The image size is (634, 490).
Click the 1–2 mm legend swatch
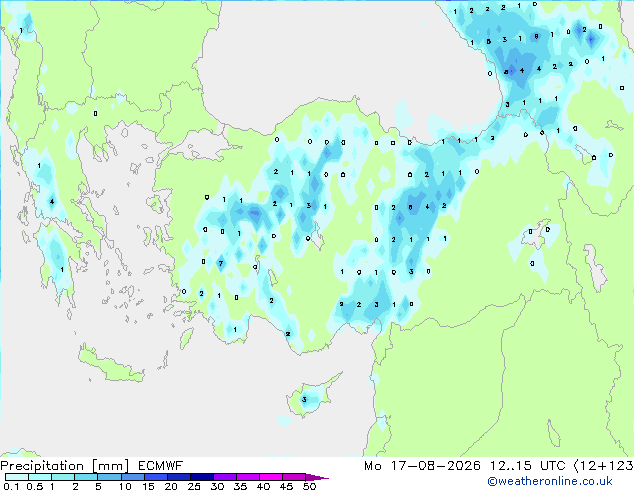pyautogui.click(x=63, y=477)
